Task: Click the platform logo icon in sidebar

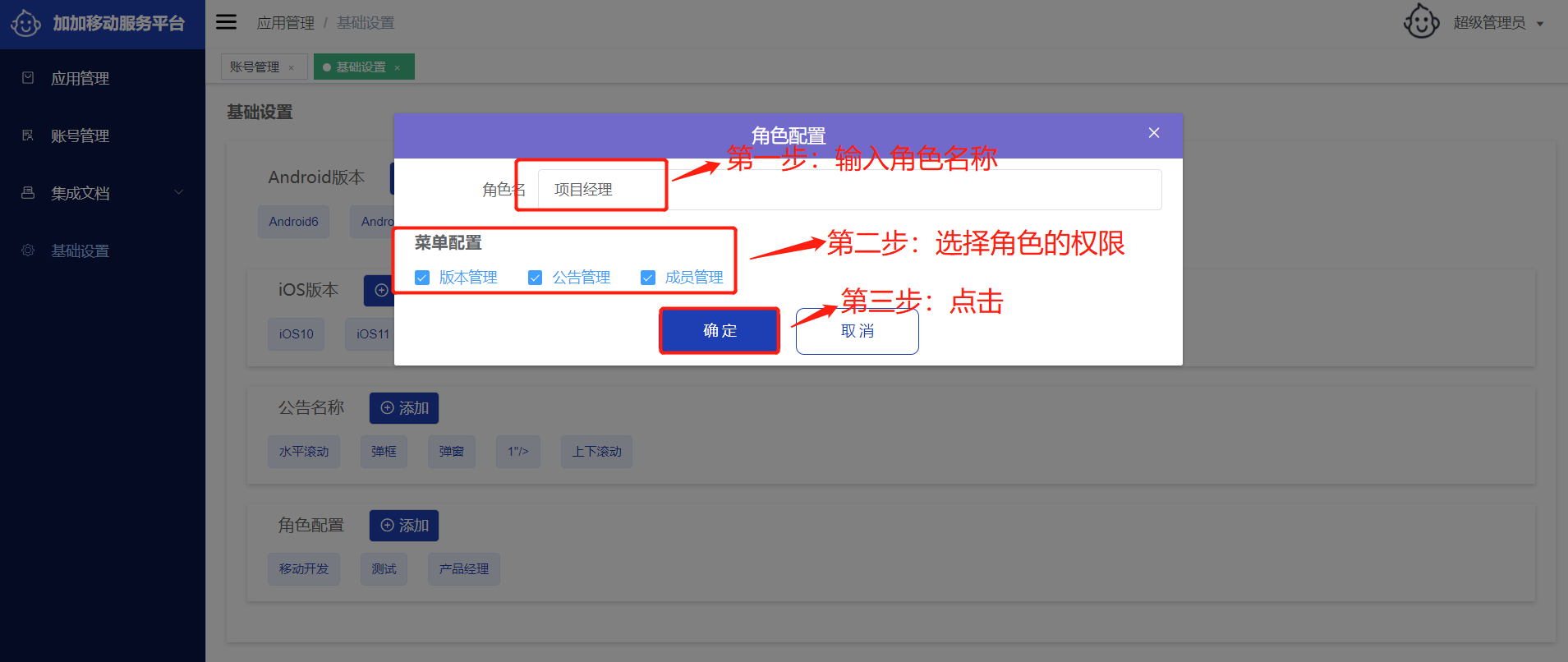Action: [x=25, y=23]
